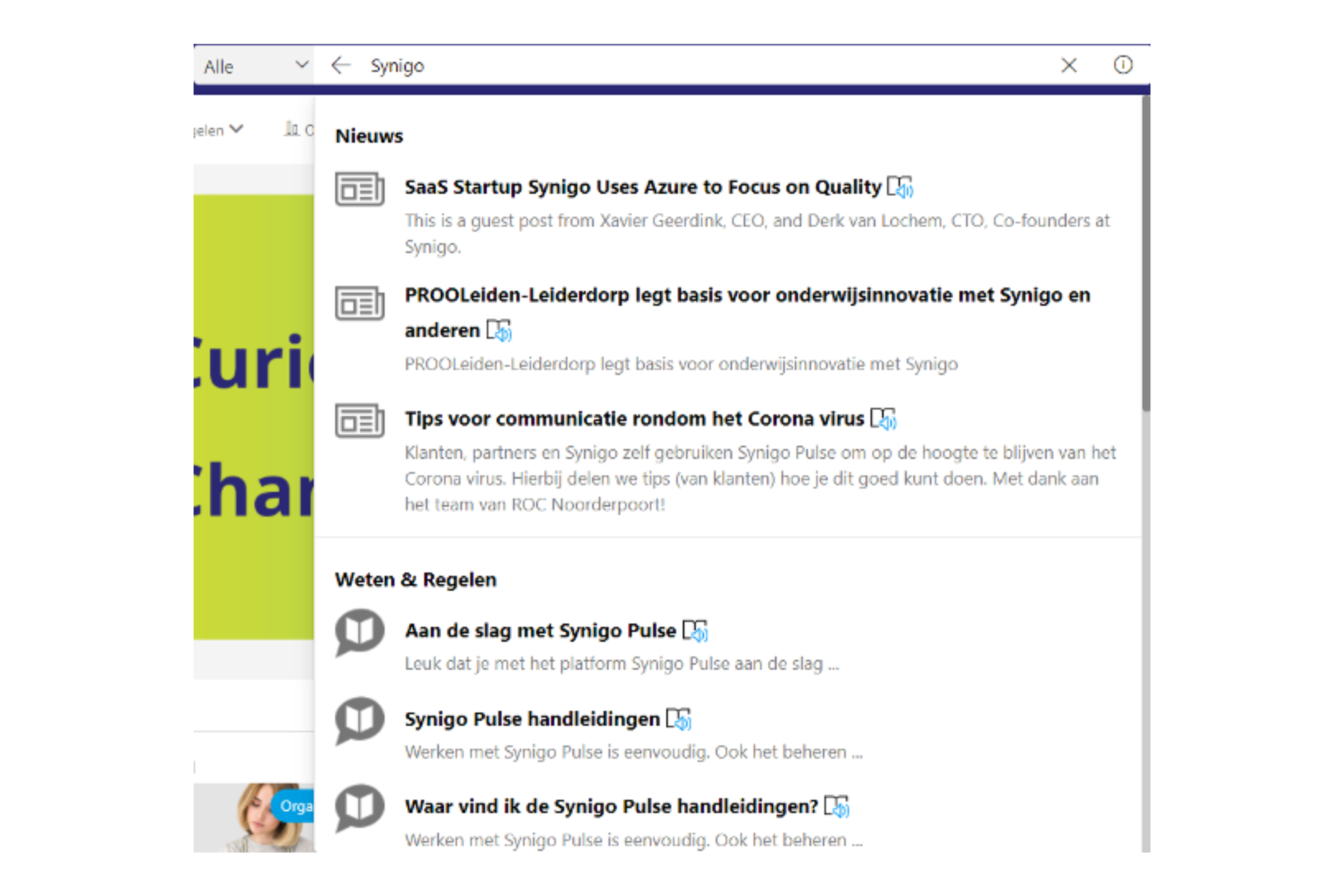Open the Alle search scope dropdown
The width and height of the screenshot is (1344, 896).
[x=253, y=66]
